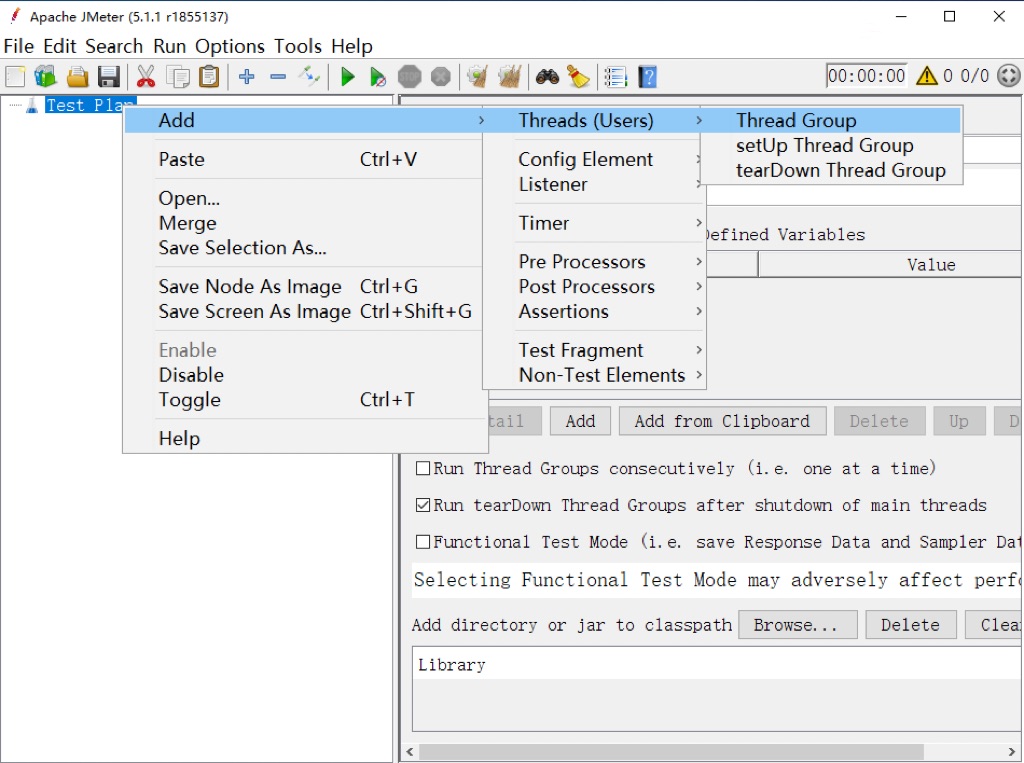
Task: Expand all nodes with plus icon
Action: [246, 76]
